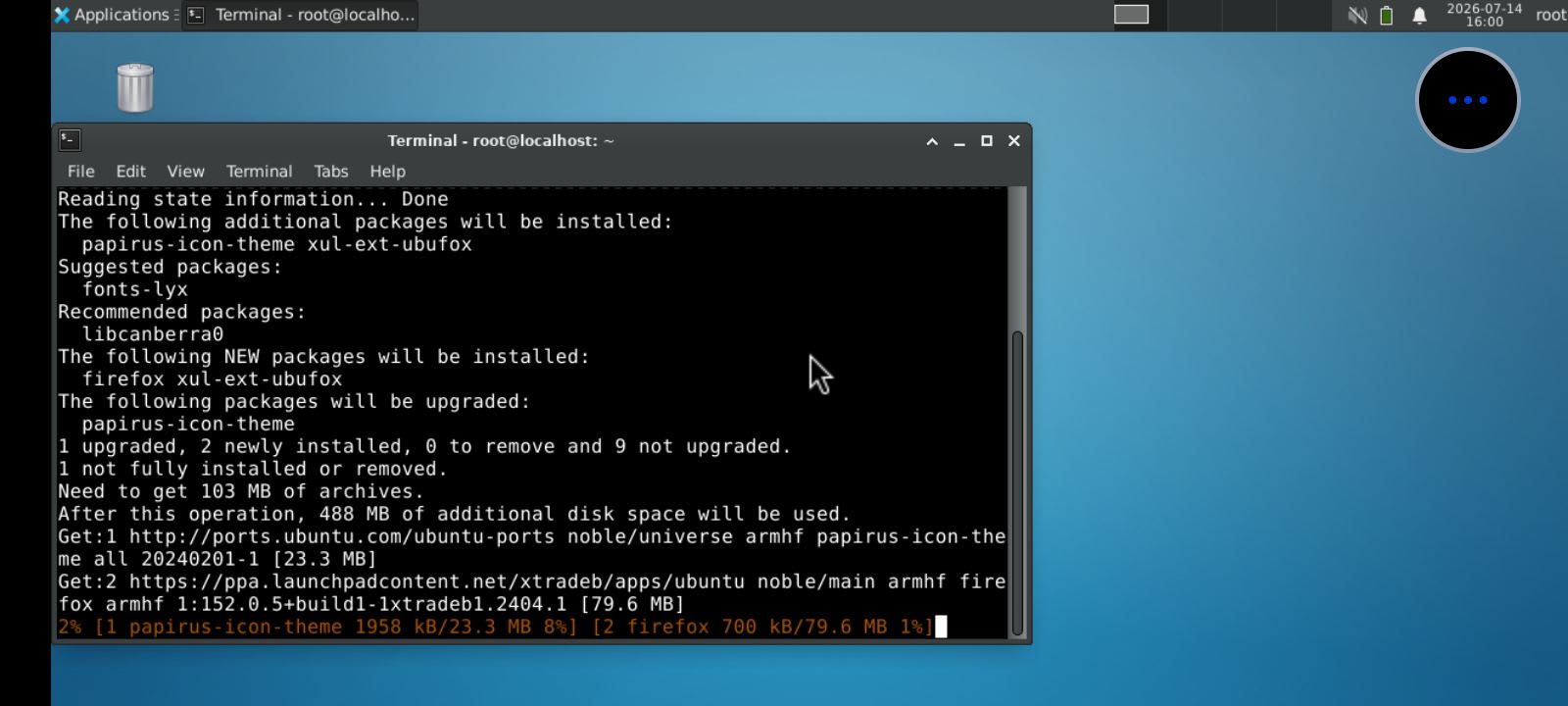Click the workspace switcher box

(x=1131, y=15)
